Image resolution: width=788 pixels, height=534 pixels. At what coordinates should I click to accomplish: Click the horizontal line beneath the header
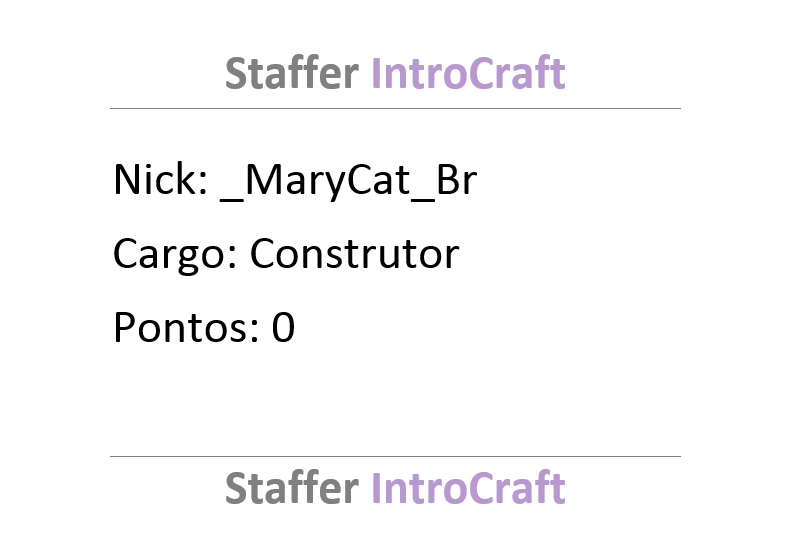pos(395,108)
